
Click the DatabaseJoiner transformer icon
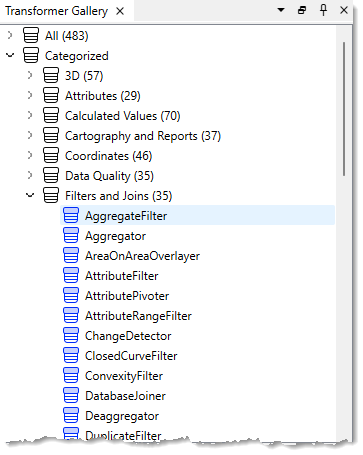(71, 395)
